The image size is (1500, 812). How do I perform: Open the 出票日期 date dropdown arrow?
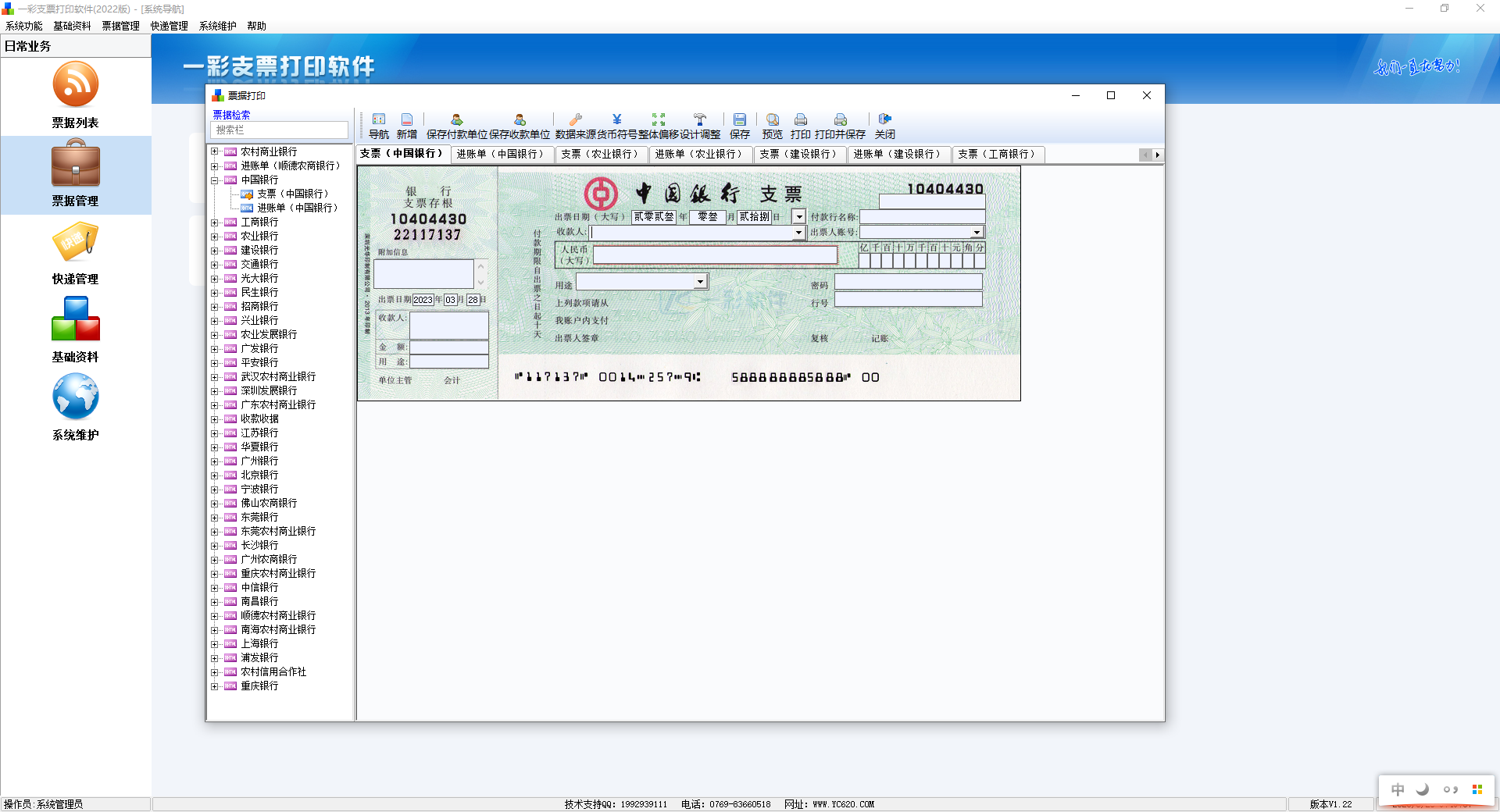[798, 217]
